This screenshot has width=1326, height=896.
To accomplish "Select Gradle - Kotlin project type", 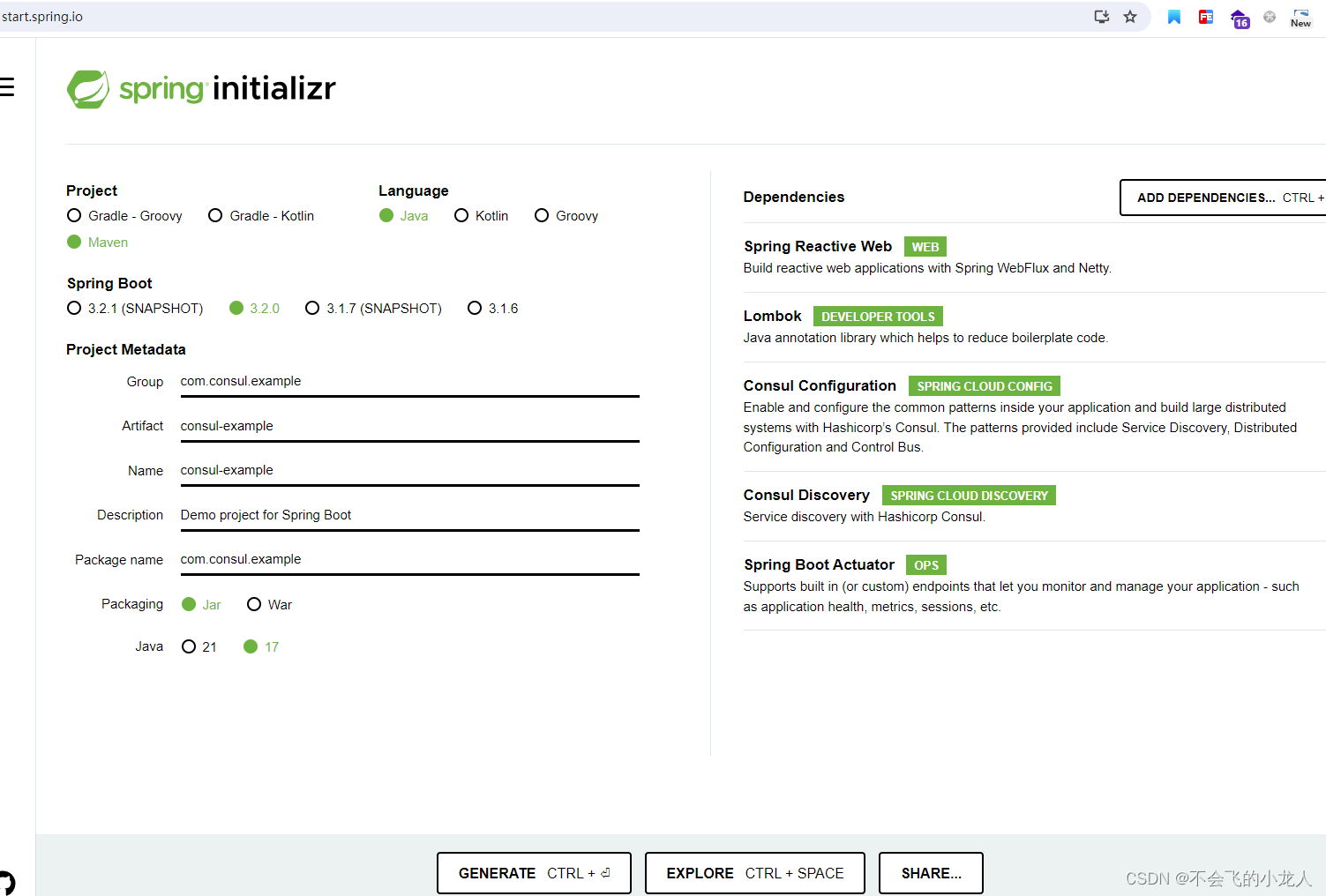I will point(261,216).
